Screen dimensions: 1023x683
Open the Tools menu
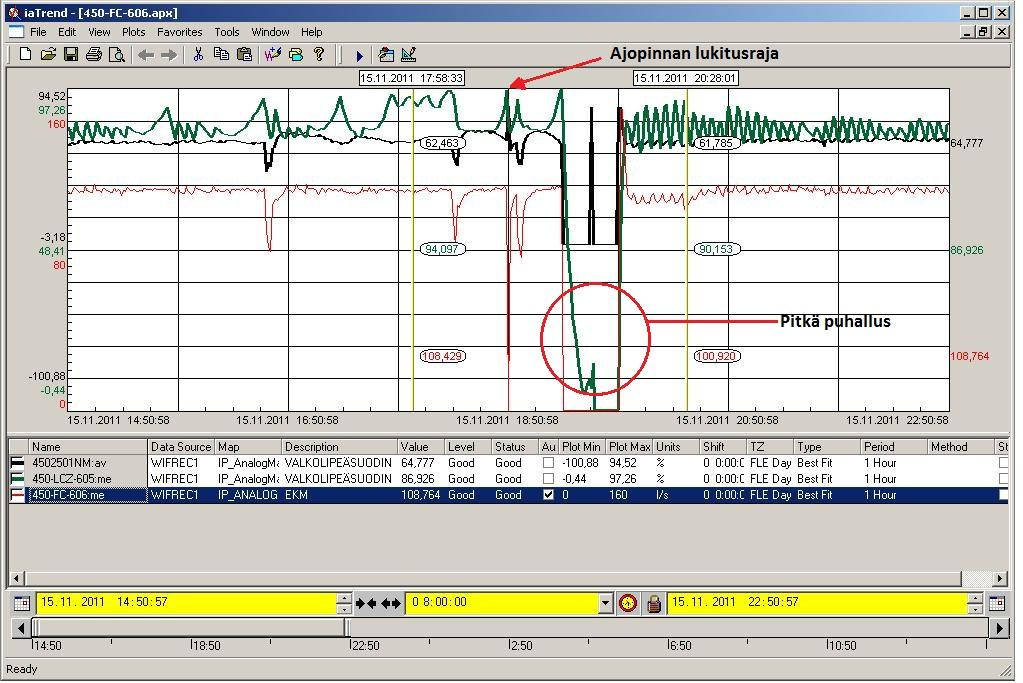tap(228, 32)
